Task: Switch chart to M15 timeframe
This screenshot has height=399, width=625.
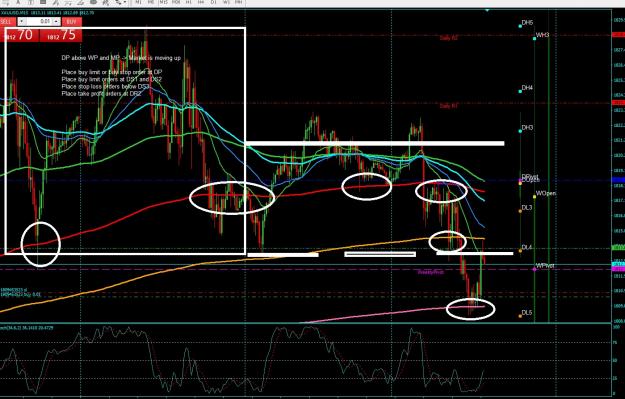Action: point(163,2)
